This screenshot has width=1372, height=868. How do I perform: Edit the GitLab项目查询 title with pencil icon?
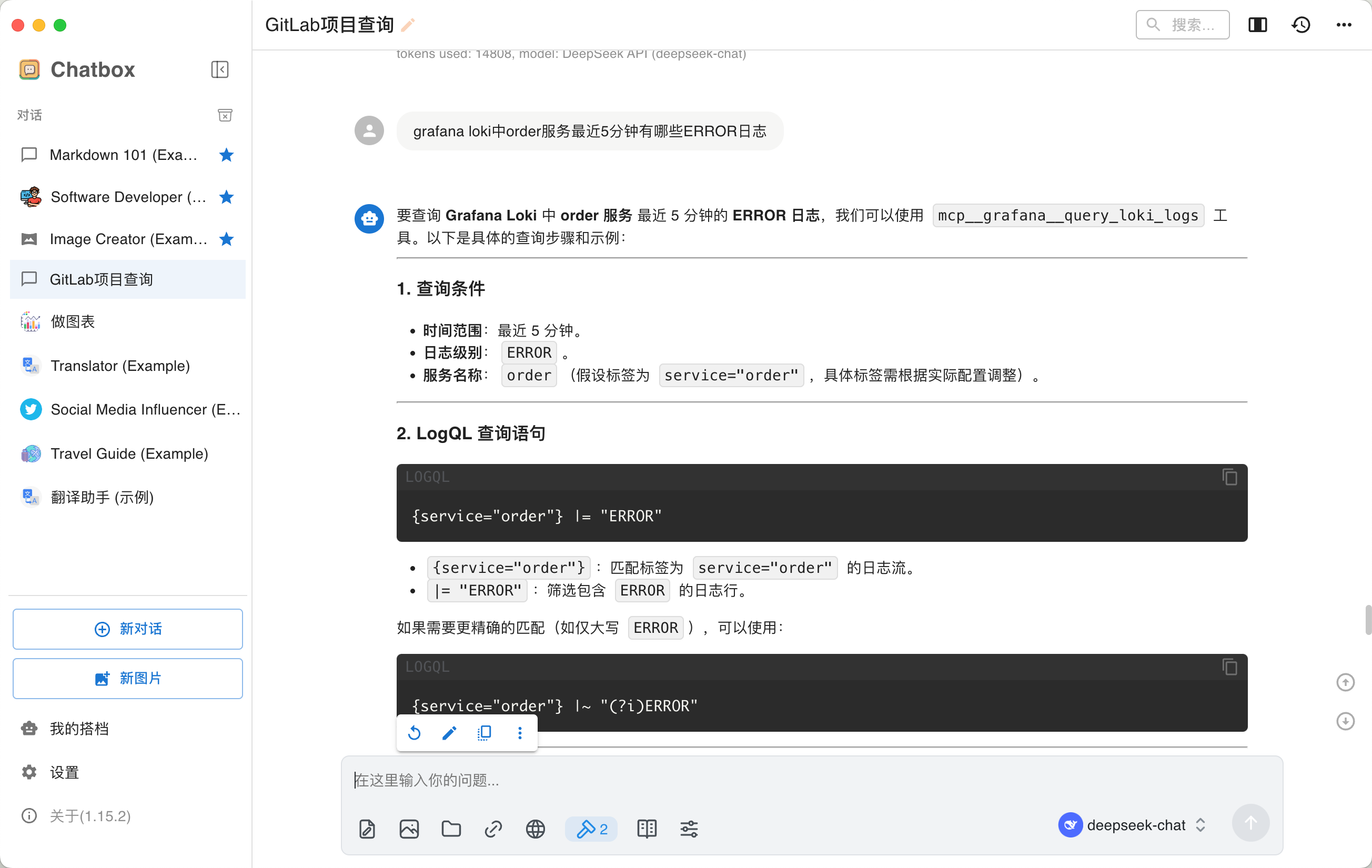pyautogui.click(x=408, y=25)
